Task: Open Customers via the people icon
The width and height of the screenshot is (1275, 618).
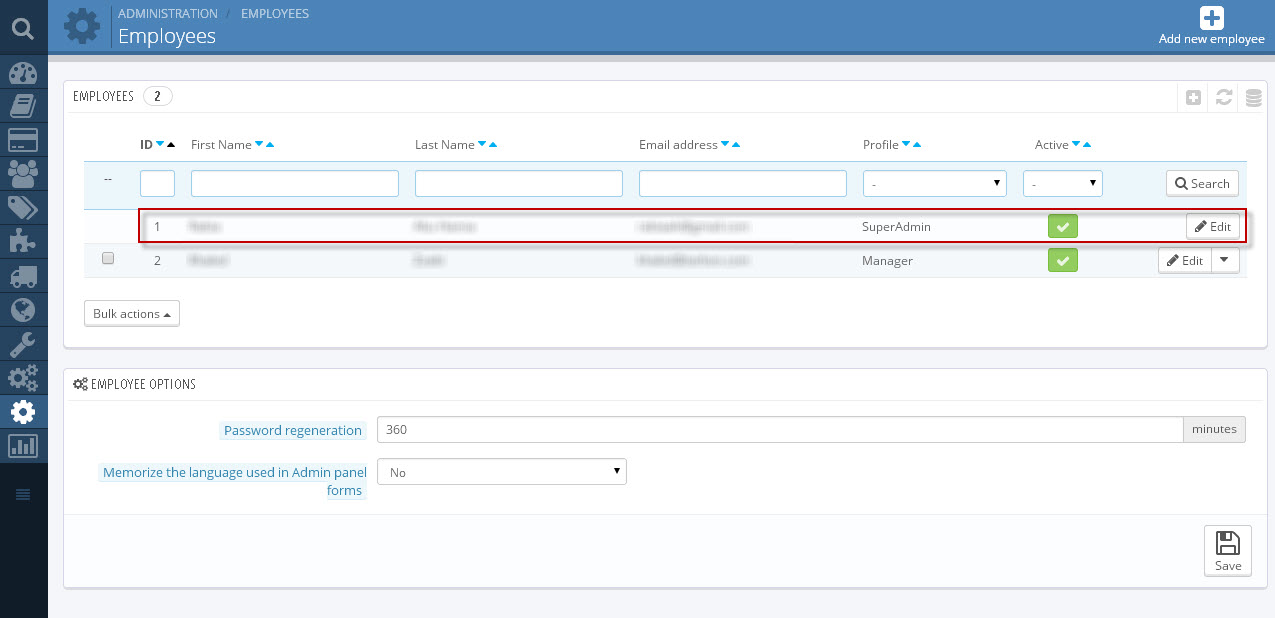Action: pyautogui.click(x=23, y=173)
